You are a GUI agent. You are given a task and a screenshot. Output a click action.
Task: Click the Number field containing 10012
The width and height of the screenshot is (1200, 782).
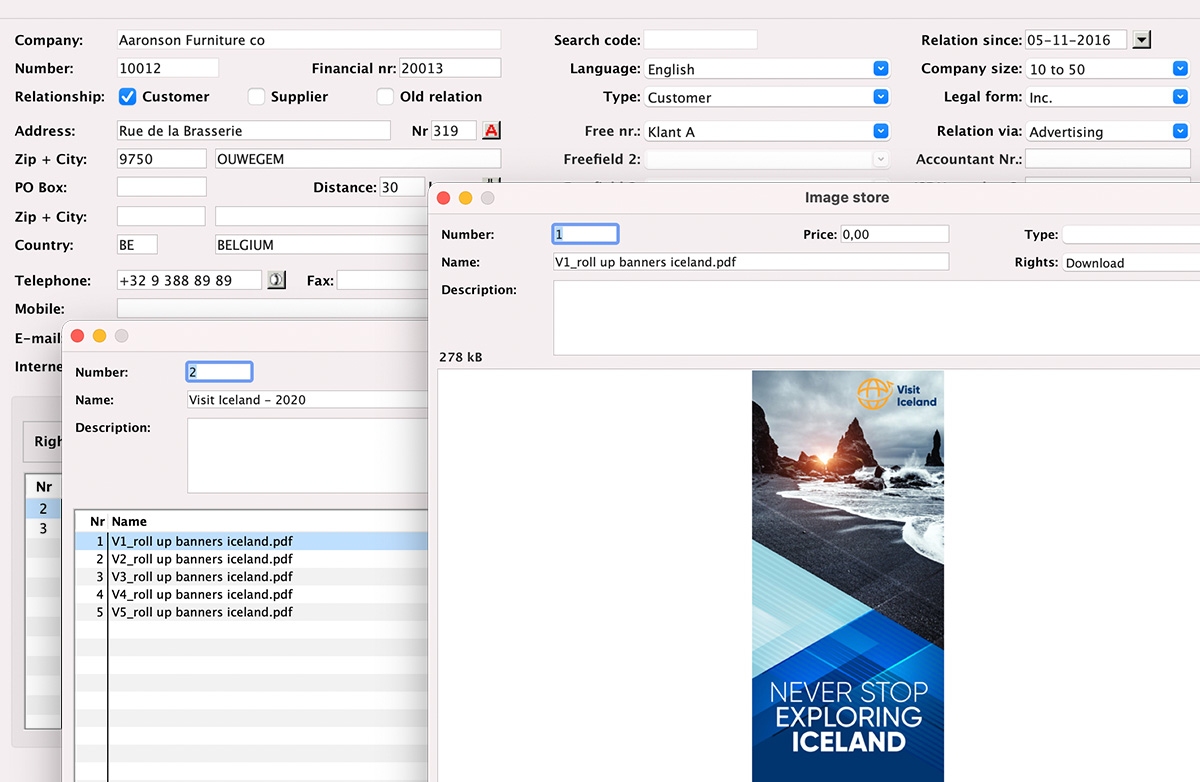[x=168, y=68]
